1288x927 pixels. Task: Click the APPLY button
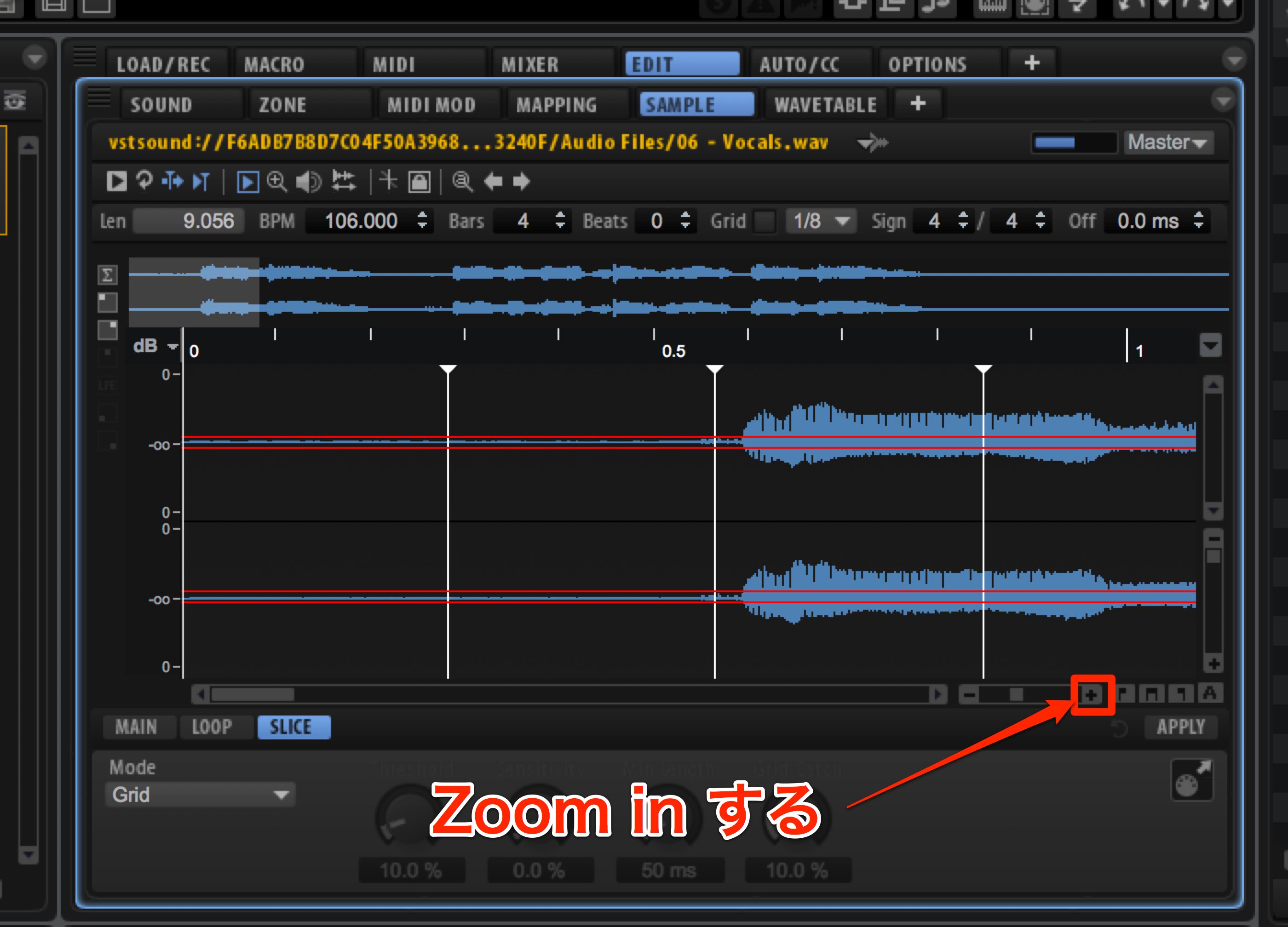pyautogui.click(x=1181, y=727)
